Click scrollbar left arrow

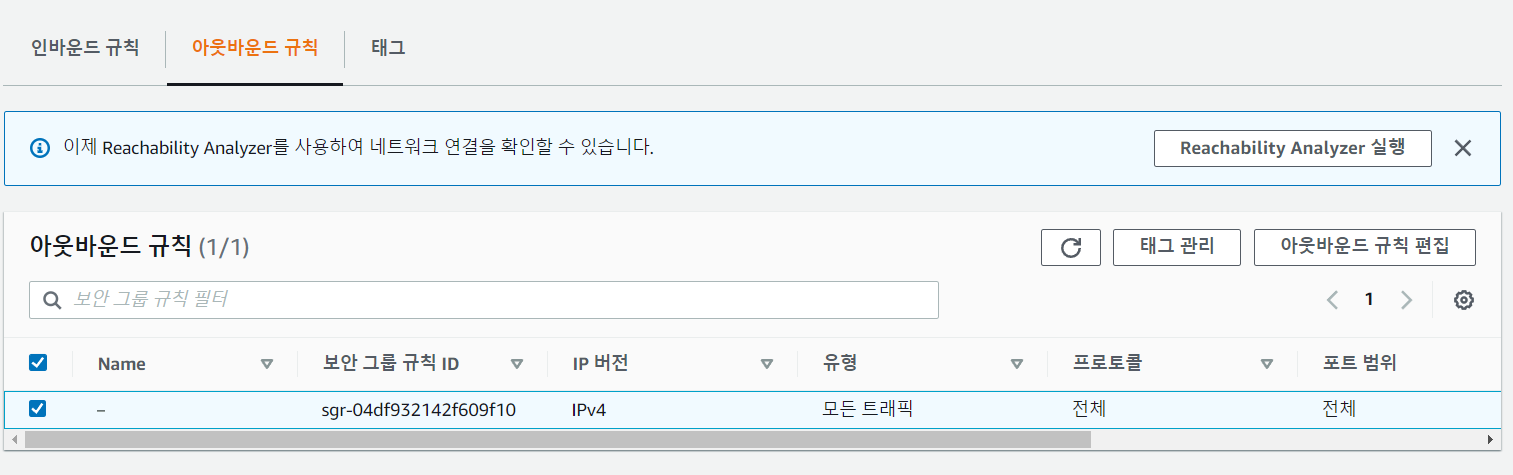[14, 439]
